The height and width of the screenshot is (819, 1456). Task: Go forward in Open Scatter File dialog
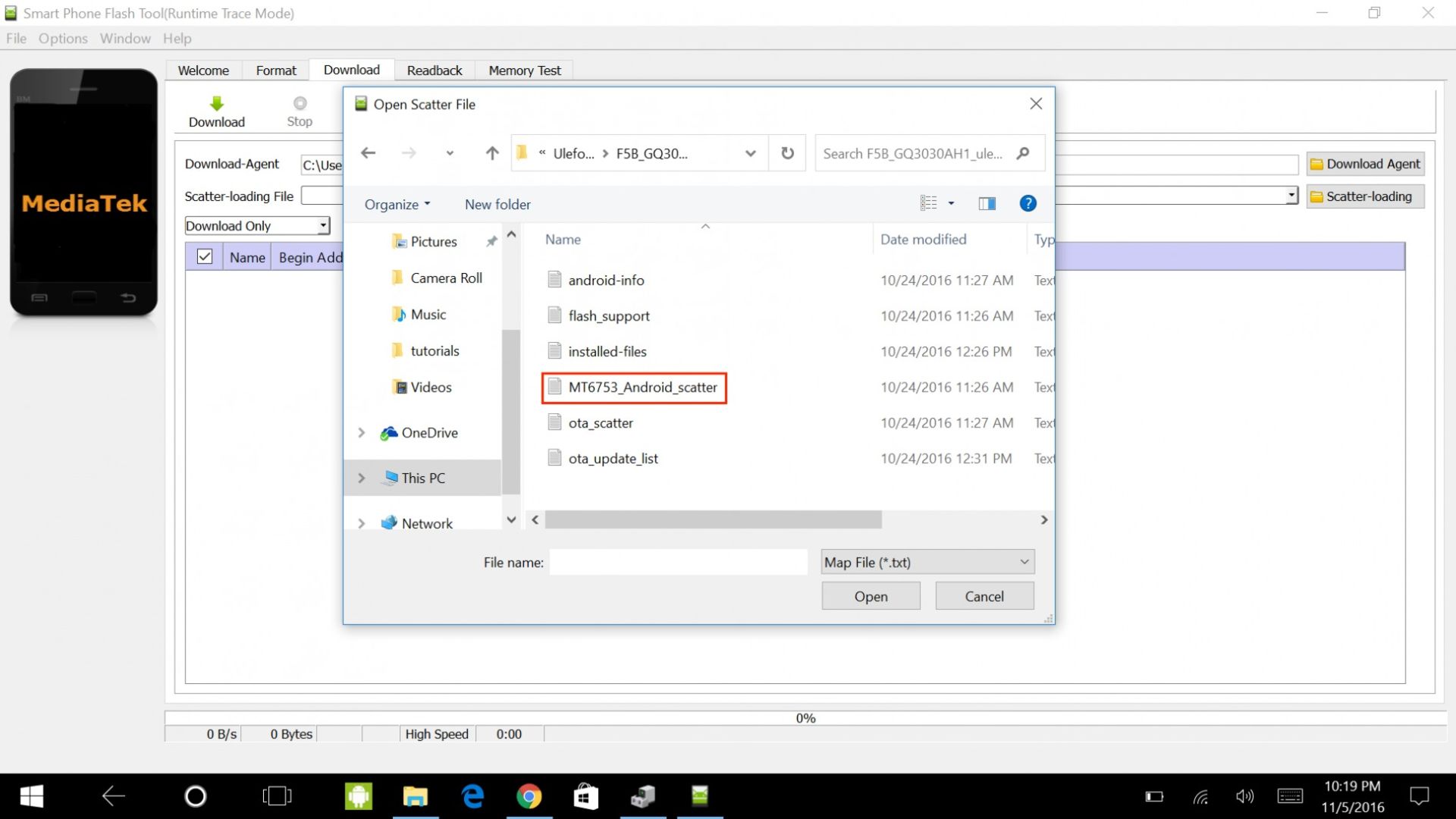tap(409, 153)
